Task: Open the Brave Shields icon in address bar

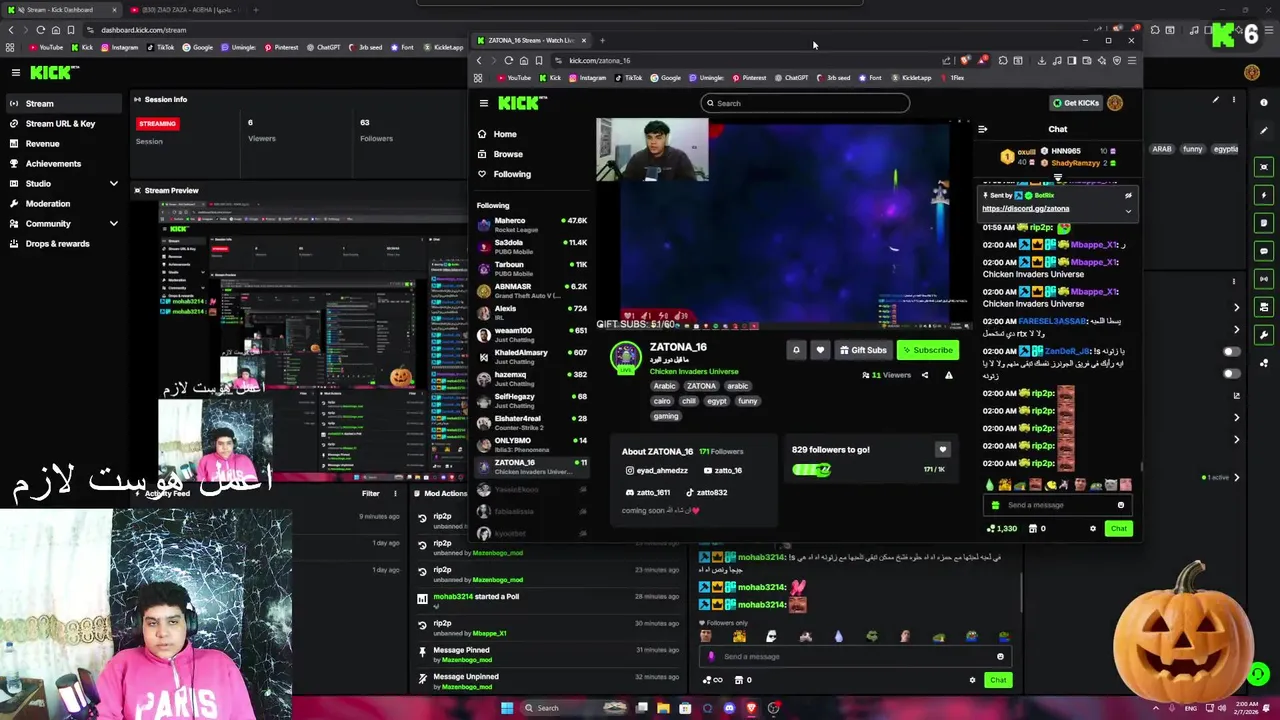Action: coord(964,60)
